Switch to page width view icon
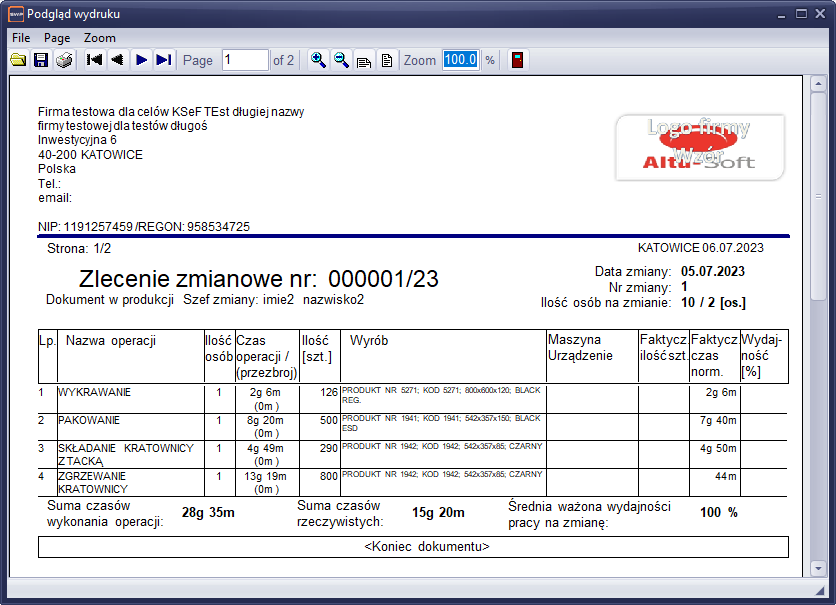The image size is (836, 605). coord(364,60)
